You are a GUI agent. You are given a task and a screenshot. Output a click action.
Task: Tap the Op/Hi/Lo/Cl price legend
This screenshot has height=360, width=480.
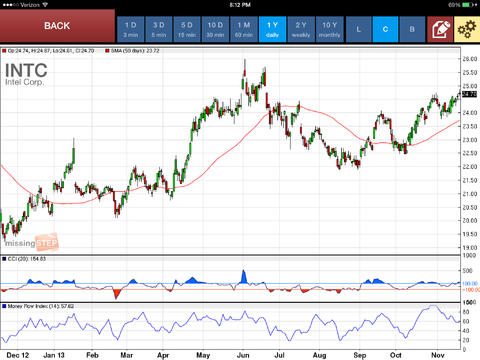click(48, 51)
